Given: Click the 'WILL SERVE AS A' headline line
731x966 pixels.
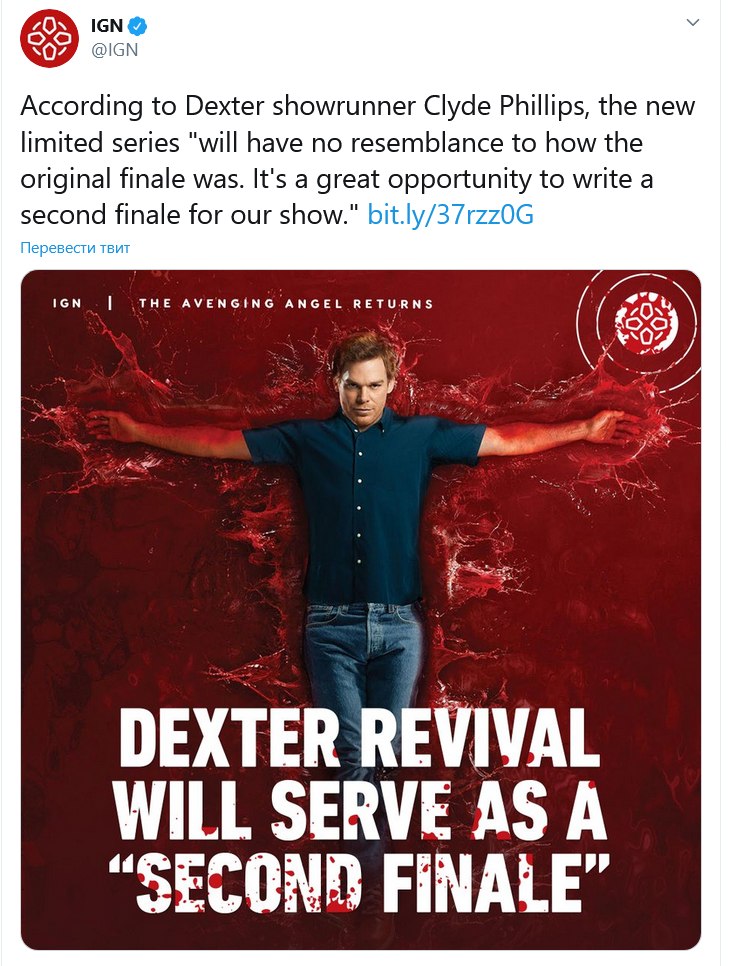Looking at the screenshot, I should [x=360, y=811].
